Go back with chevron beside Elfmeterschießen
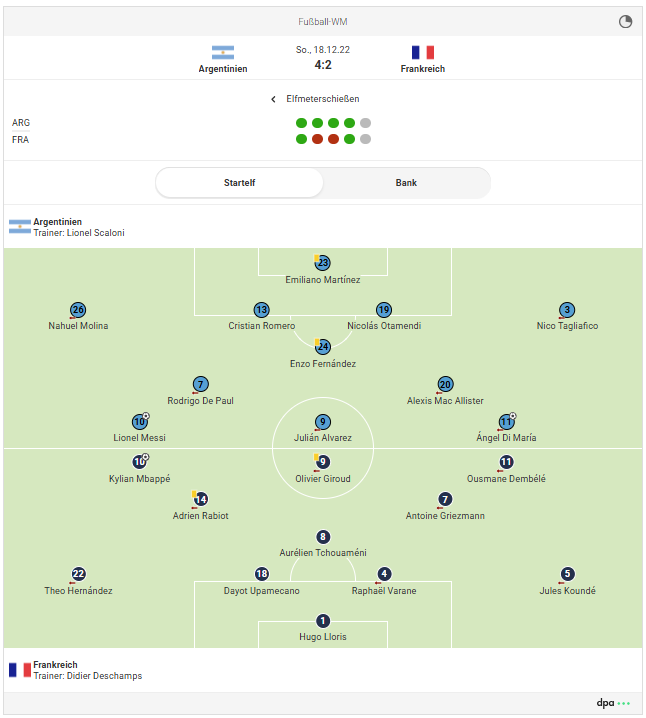The height and width of the screenshot is (718, 646). click(273, 99)
